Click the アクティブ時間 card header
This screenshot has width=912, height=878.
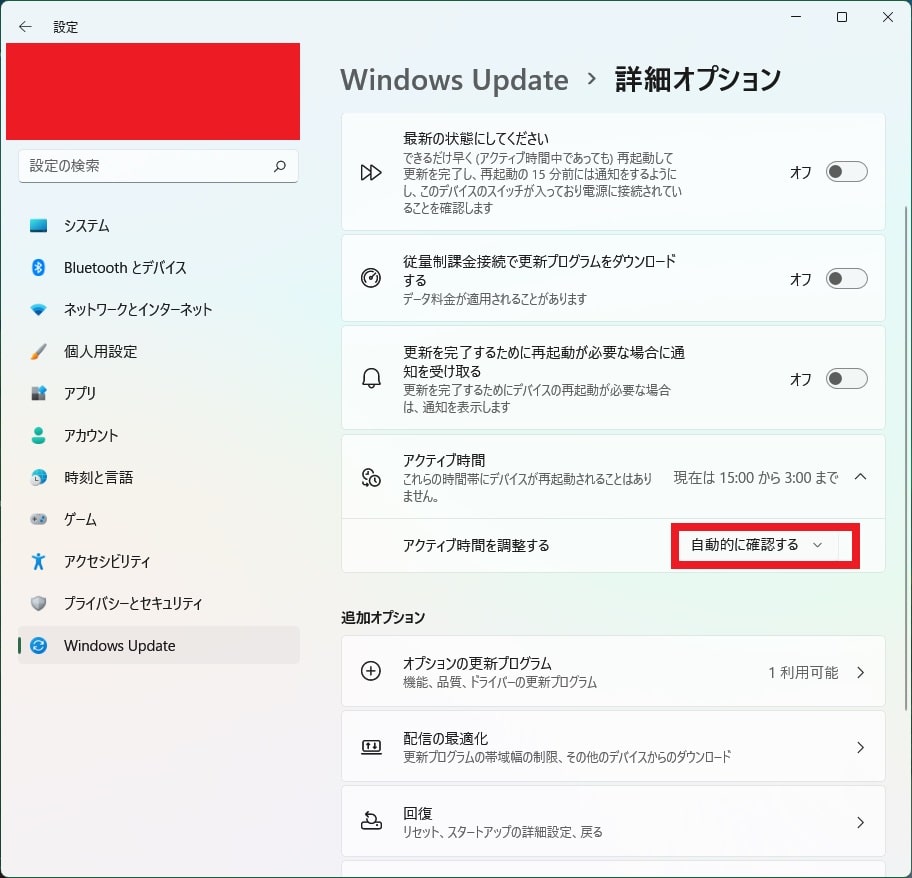click(x=613, y=477)
